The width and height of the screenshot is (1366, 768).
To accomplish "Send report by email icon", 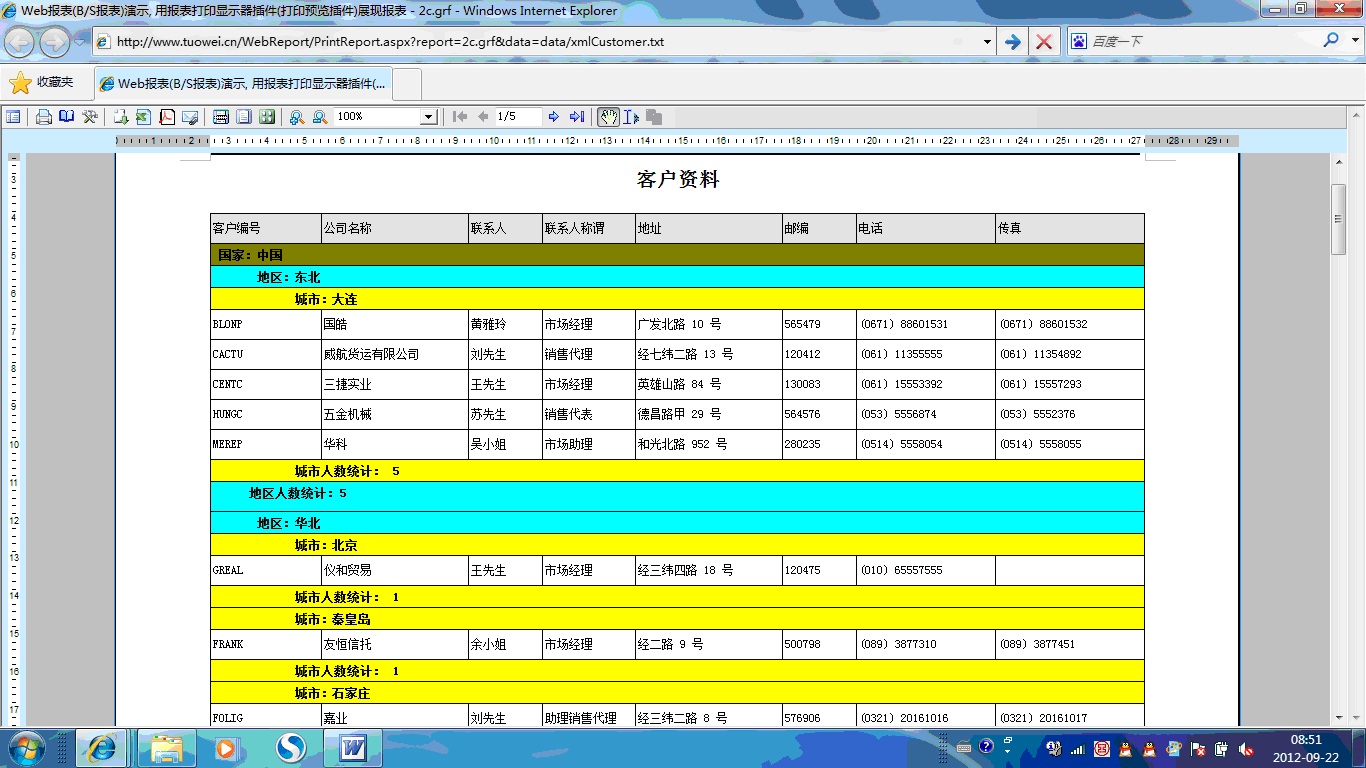I will pos(190,117).
